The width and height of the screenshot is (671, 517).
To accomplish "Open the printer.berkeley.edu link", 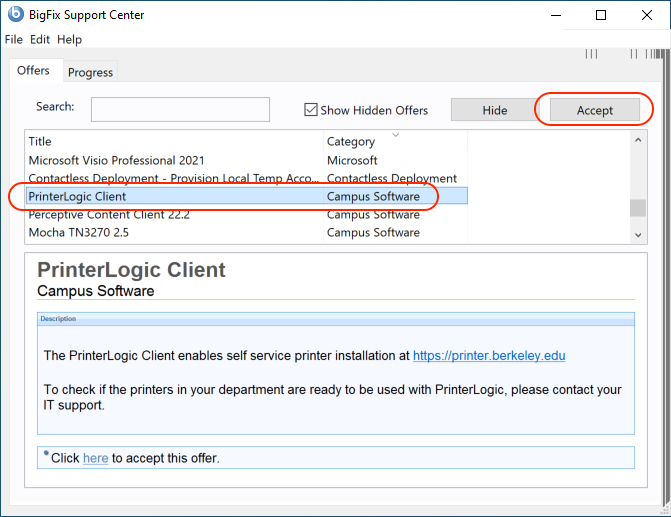I will click(489, 355).
